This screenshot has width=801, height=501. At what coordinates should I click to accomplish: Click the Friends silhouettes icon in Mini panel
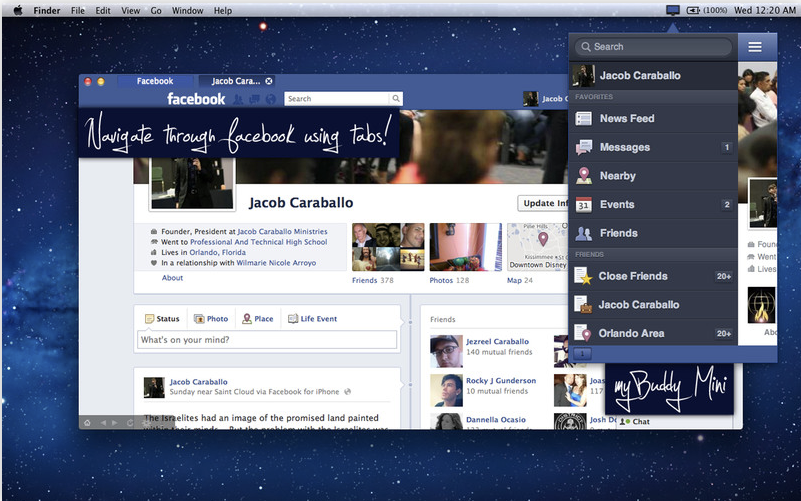pos(583,233)
